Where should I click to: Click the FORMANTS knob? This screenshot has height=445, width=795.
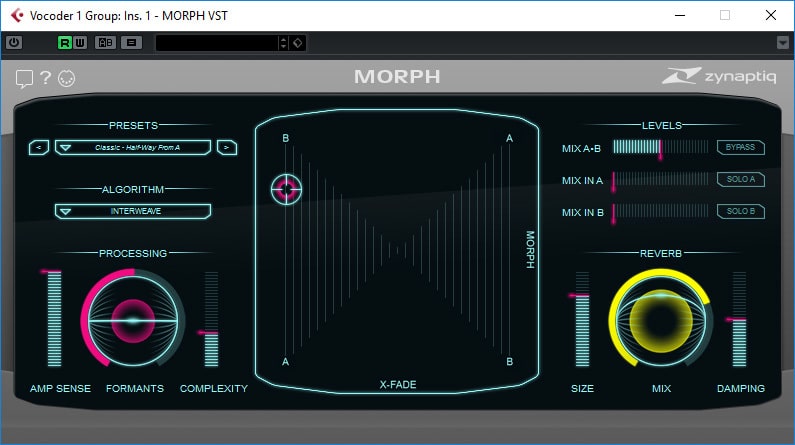coord(133,320)
